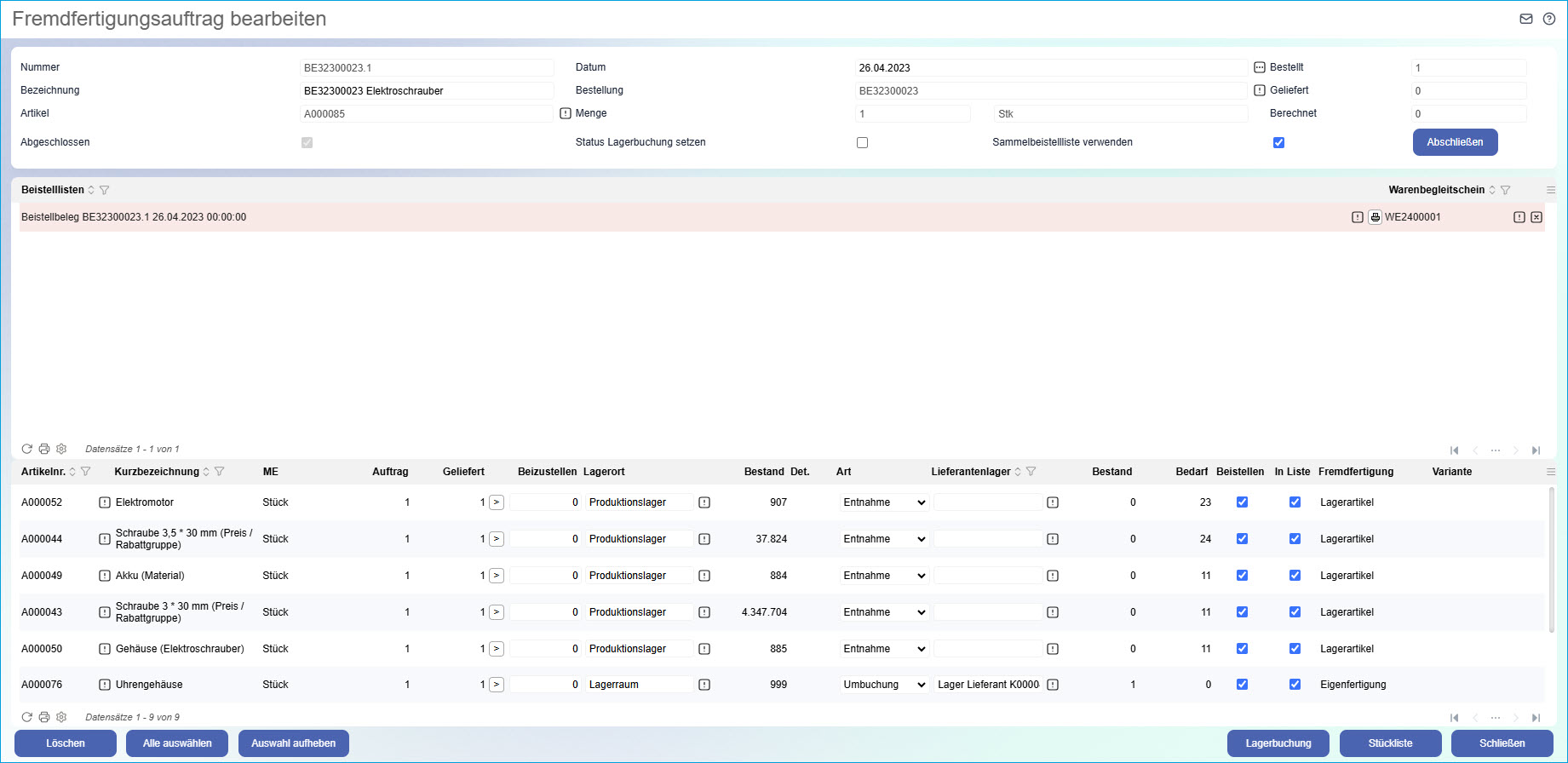The width and height of the screenshot is (1568, 763).
Task: Filter the Warenbegleitschein column
Action: tap(1506, 190)
